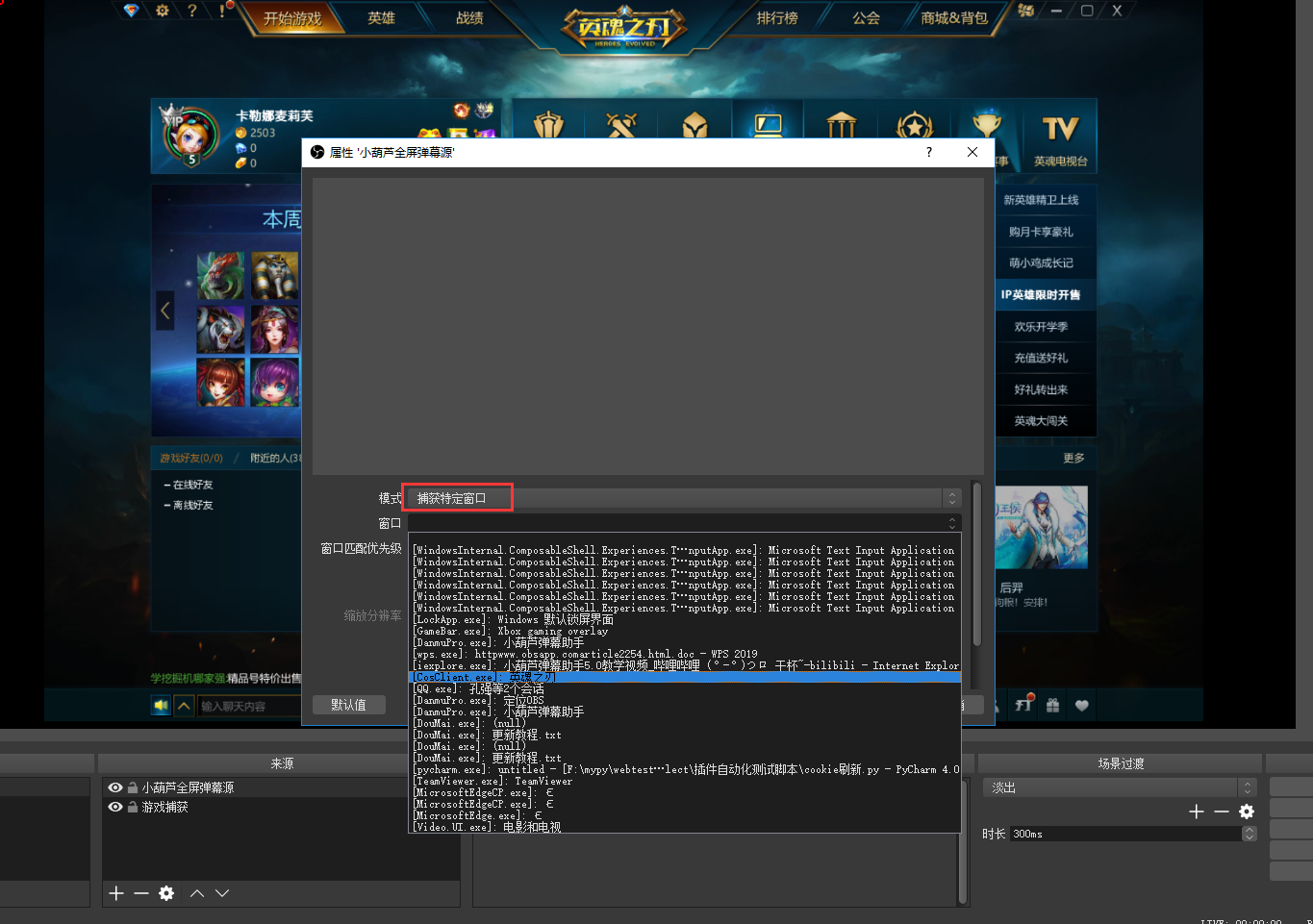Viewport: 1313px width, 924px height.
Task: Click the help question mark in properties dialog
Action: click(x=928, y=152)
